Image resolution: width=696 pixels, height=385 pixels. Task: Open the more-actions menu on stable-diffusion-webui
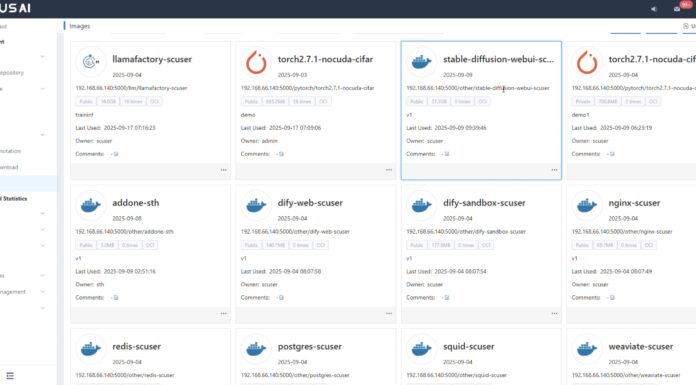tap(554, 170)
